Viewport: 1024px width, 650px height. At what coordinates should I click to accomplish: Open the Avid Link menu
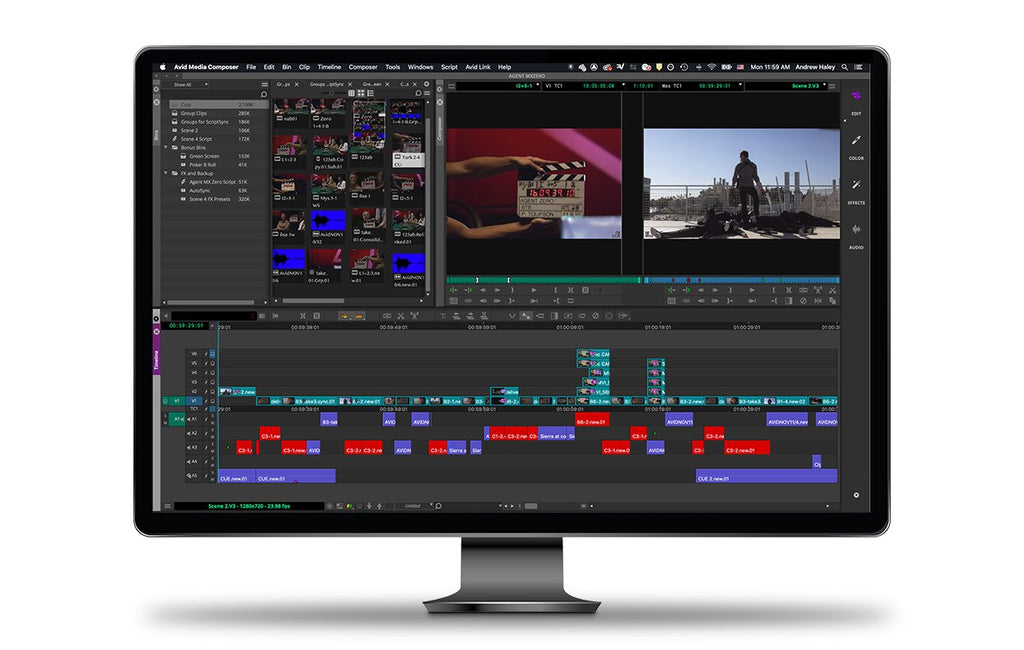477,67
